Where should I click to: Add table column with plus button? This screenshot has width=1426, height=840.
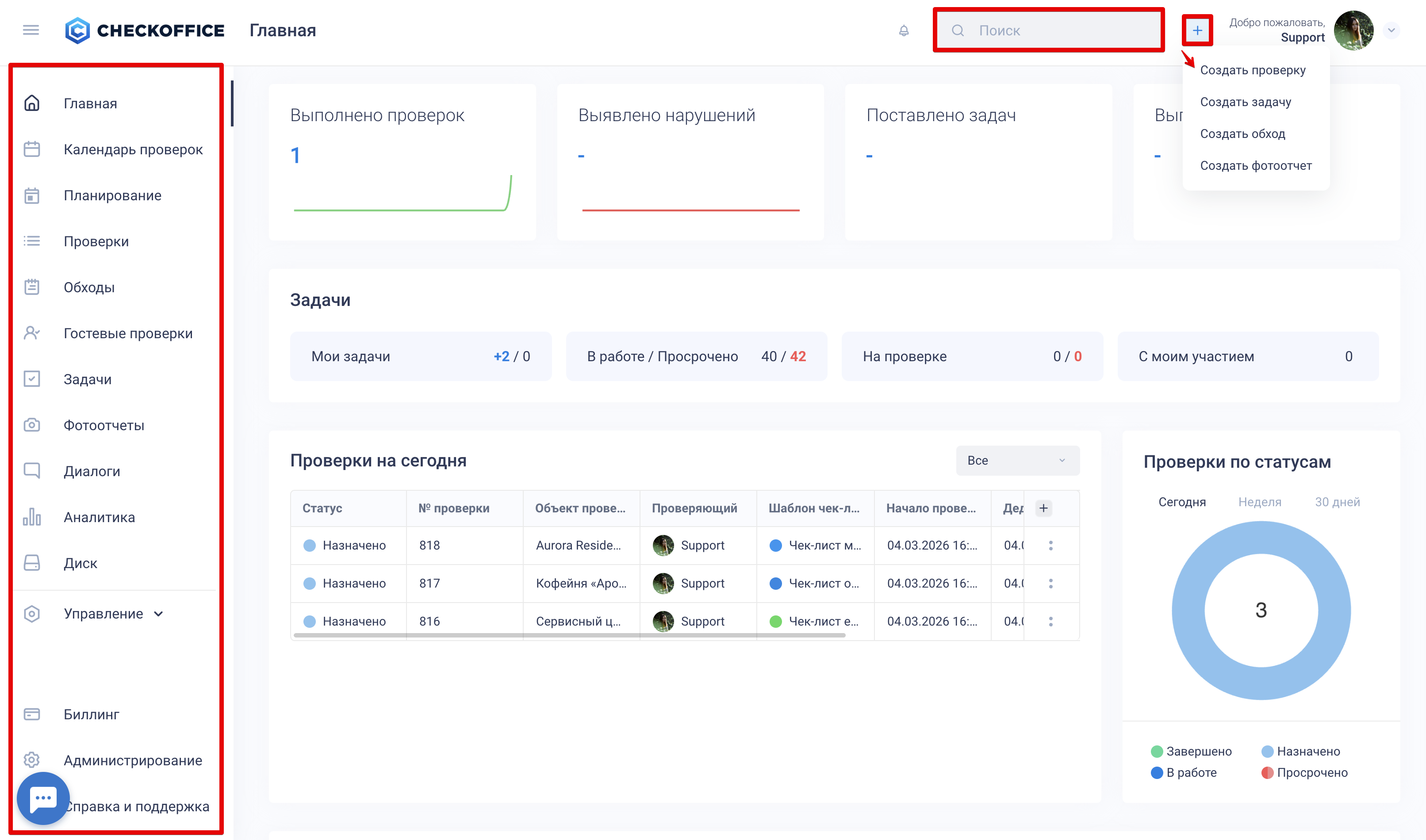pyautogui.click(x=1043, y=508)
